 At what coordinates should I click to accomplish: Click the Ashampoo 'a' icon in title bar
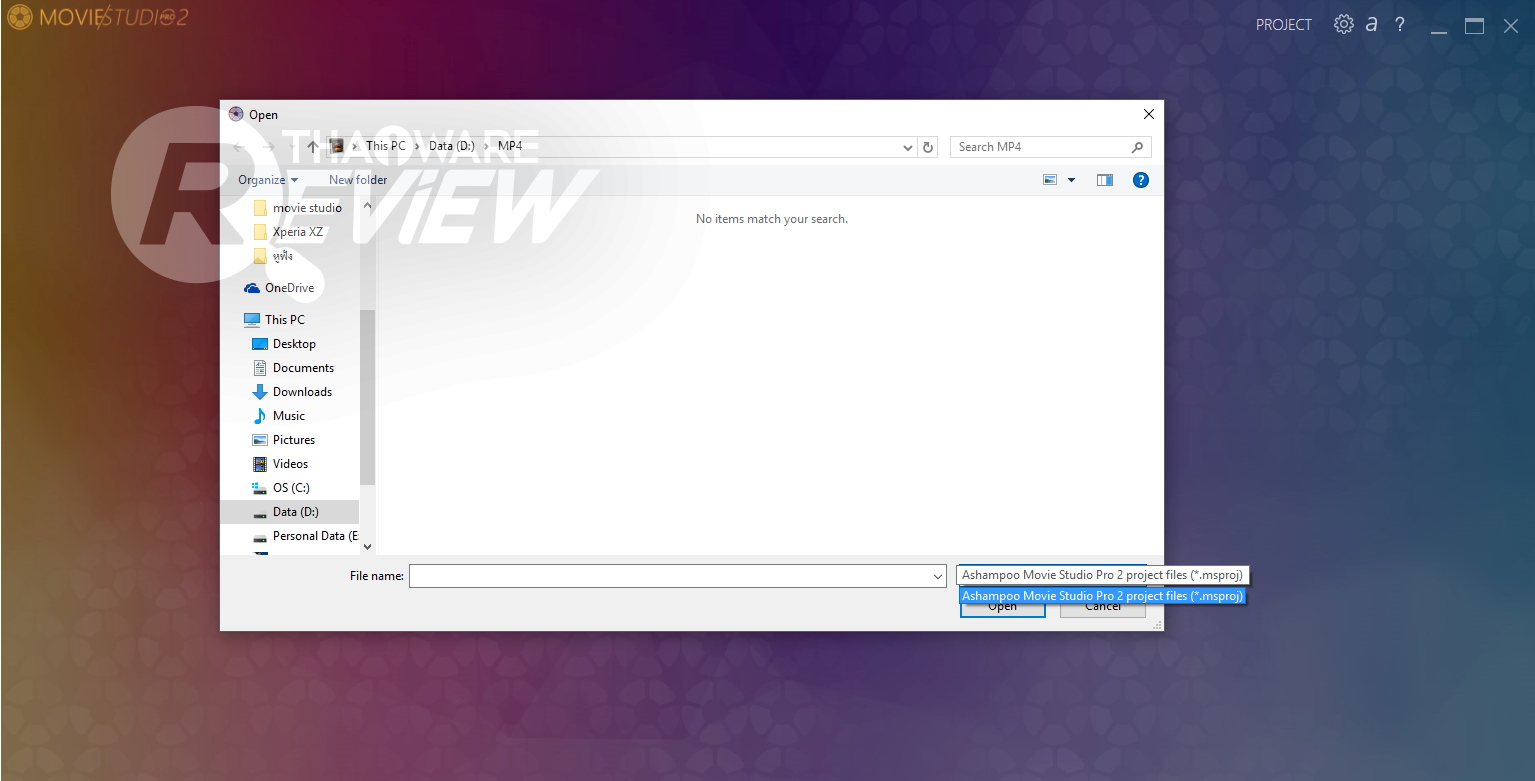click(x=1372, y=24)
